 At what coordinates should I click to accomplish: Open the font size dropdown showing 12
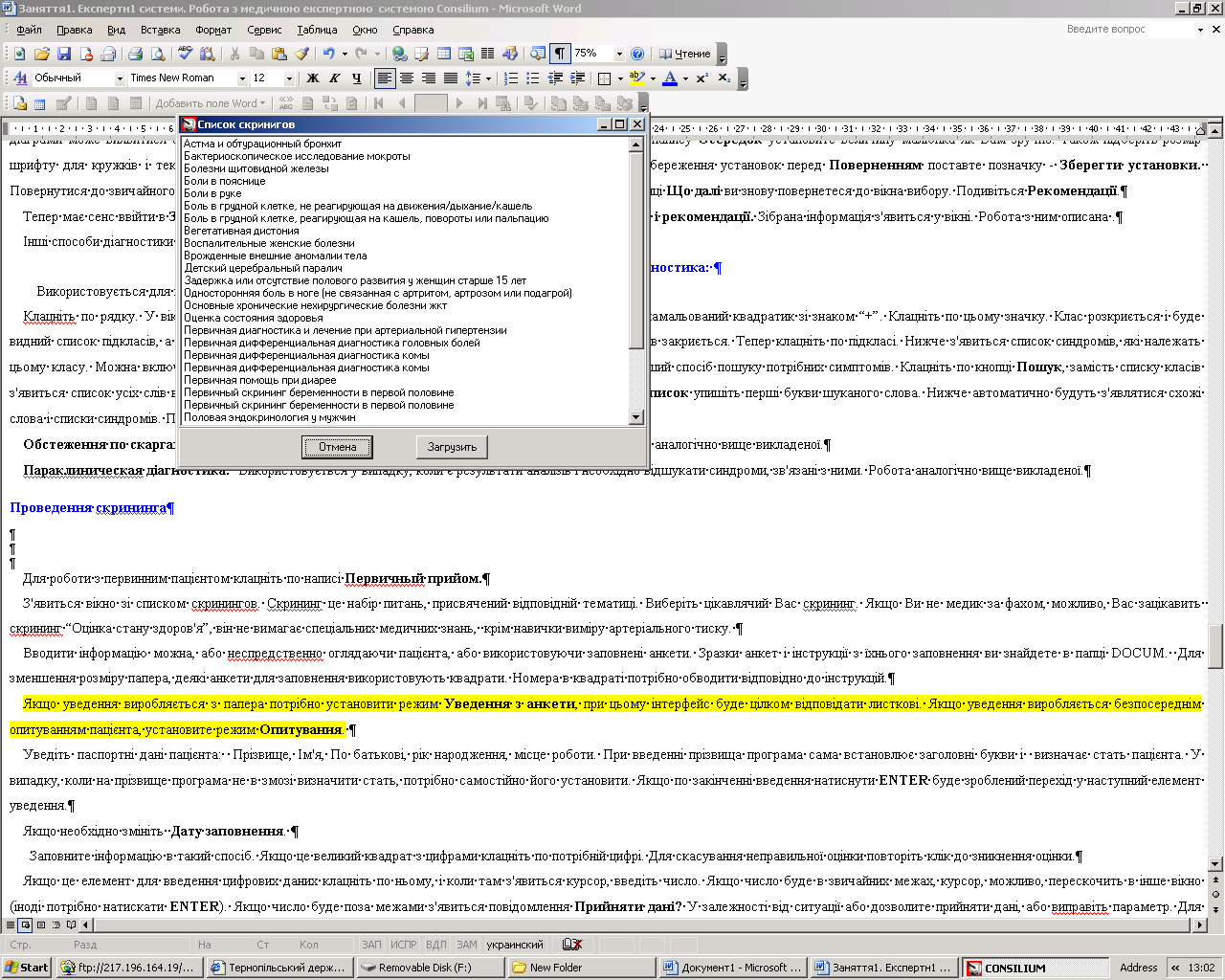(x=289, y=78)
